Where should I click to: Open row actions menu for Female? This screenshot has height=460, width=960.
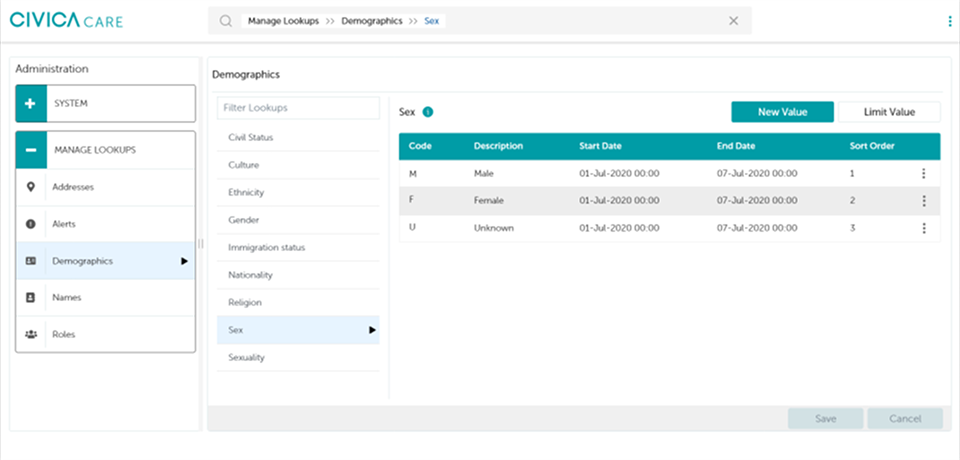pos(924,201)
